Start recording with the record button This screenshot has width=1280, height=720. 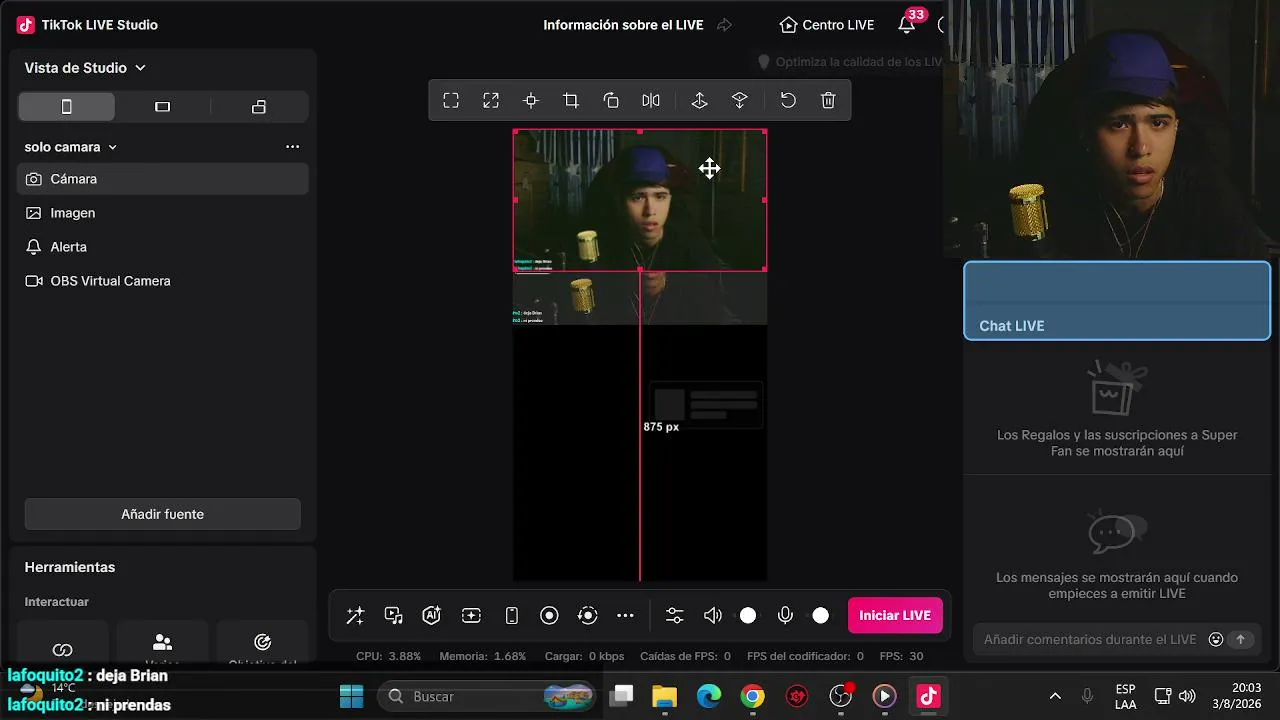click(x=549, y=616)
